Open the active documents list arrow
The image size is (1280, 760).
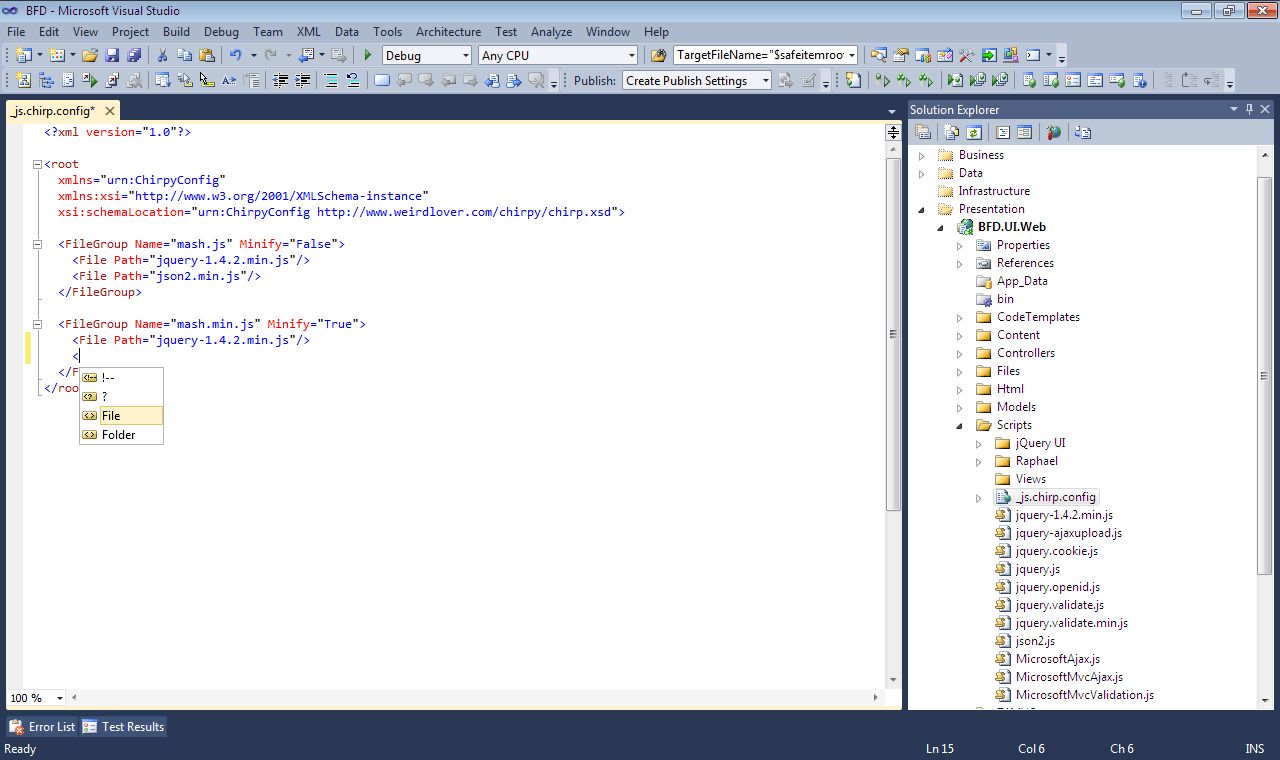click(892, 111)
